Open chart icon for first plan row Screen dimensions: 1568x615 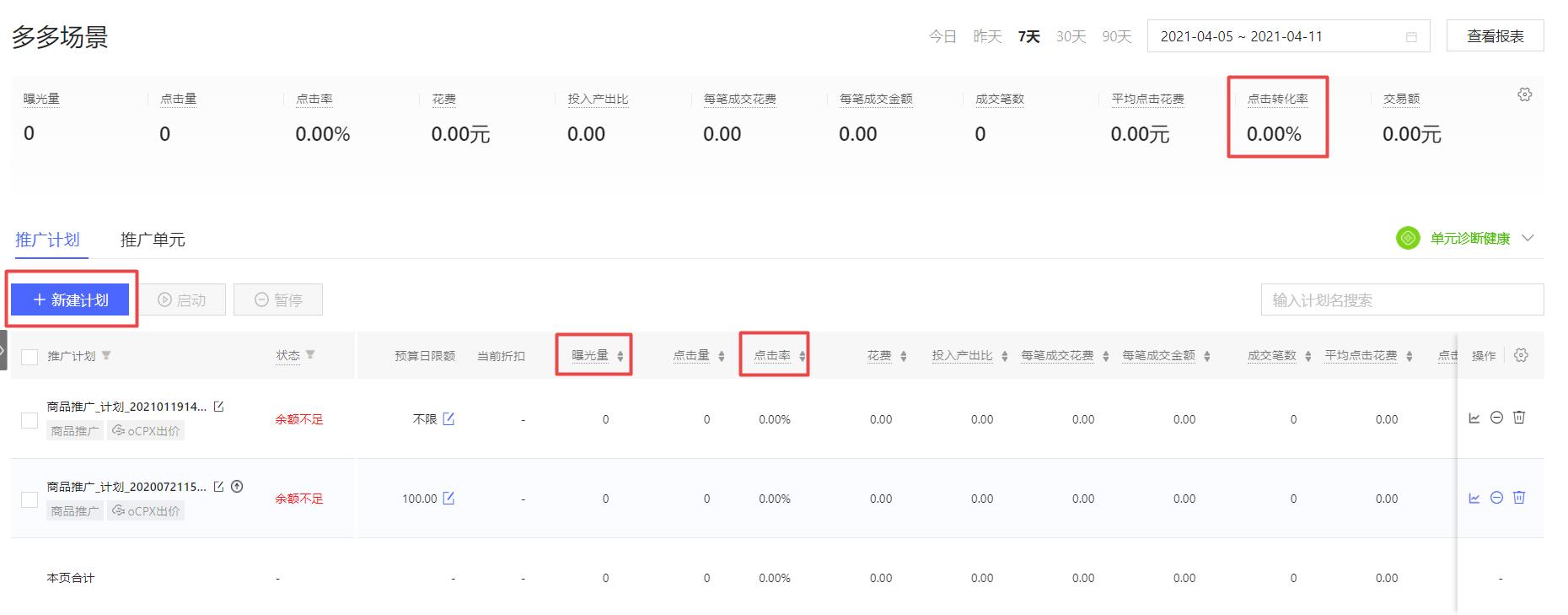click(1474, 418)
